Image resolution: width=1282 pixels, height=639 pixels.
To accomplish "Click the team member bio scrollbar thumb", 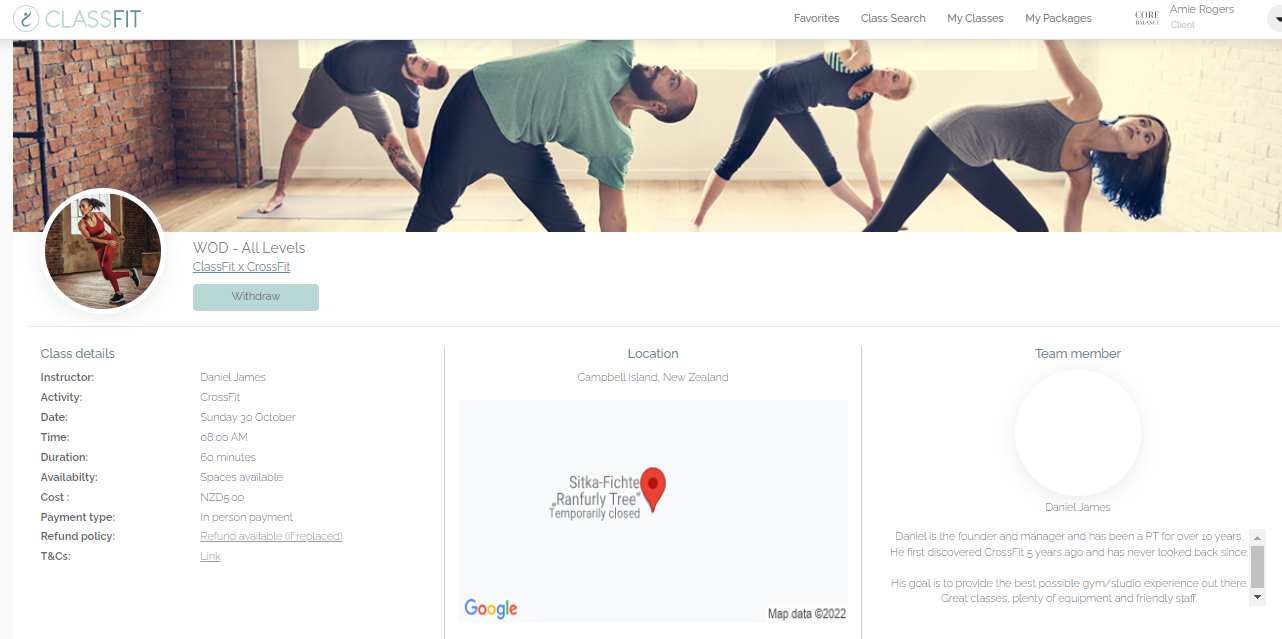I will pos(1258,566).
